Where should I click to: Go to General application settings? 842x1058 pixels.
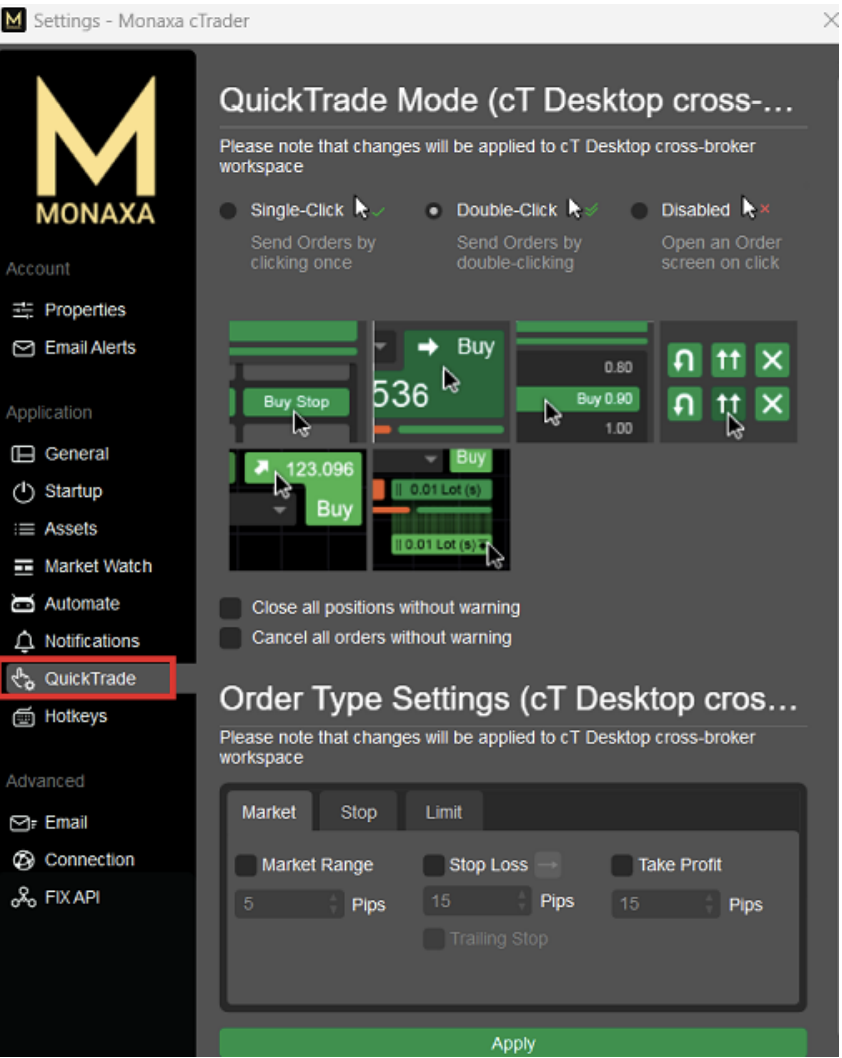pyautogui.click(x=76, y=454)
